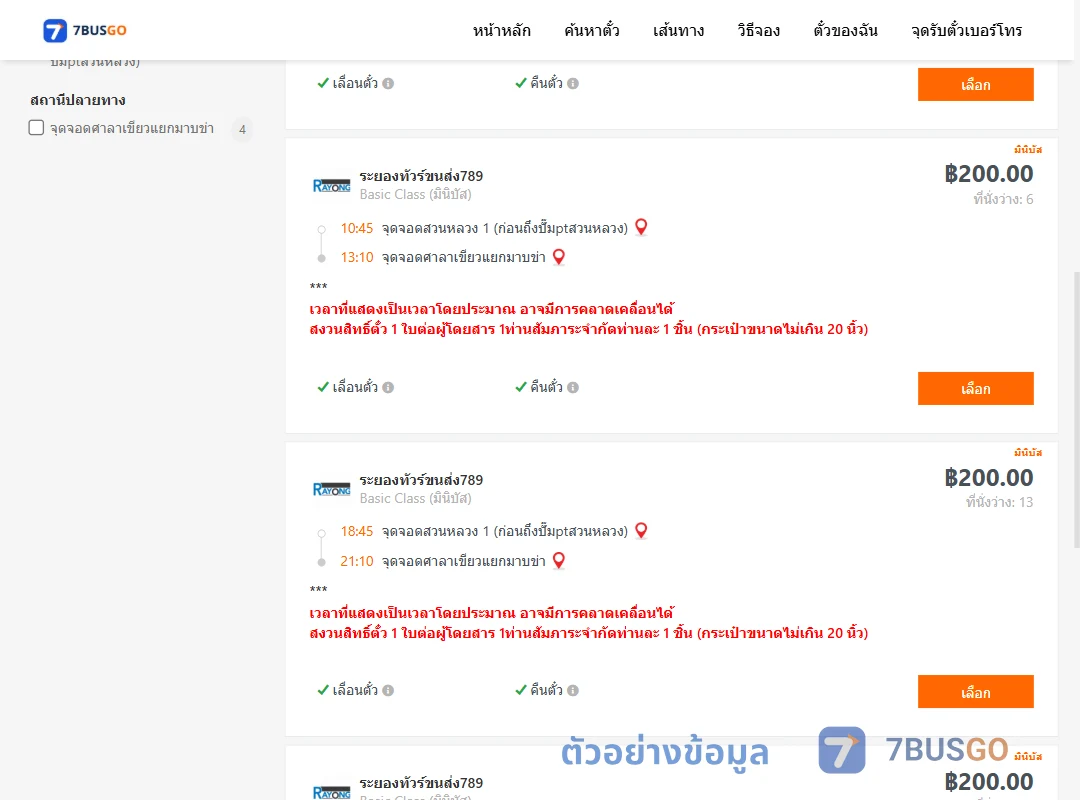Show คืนตั๋ว info icon on 10:45 trip
This screenshot has height=800, width=1080.
(x=573, y=387)
